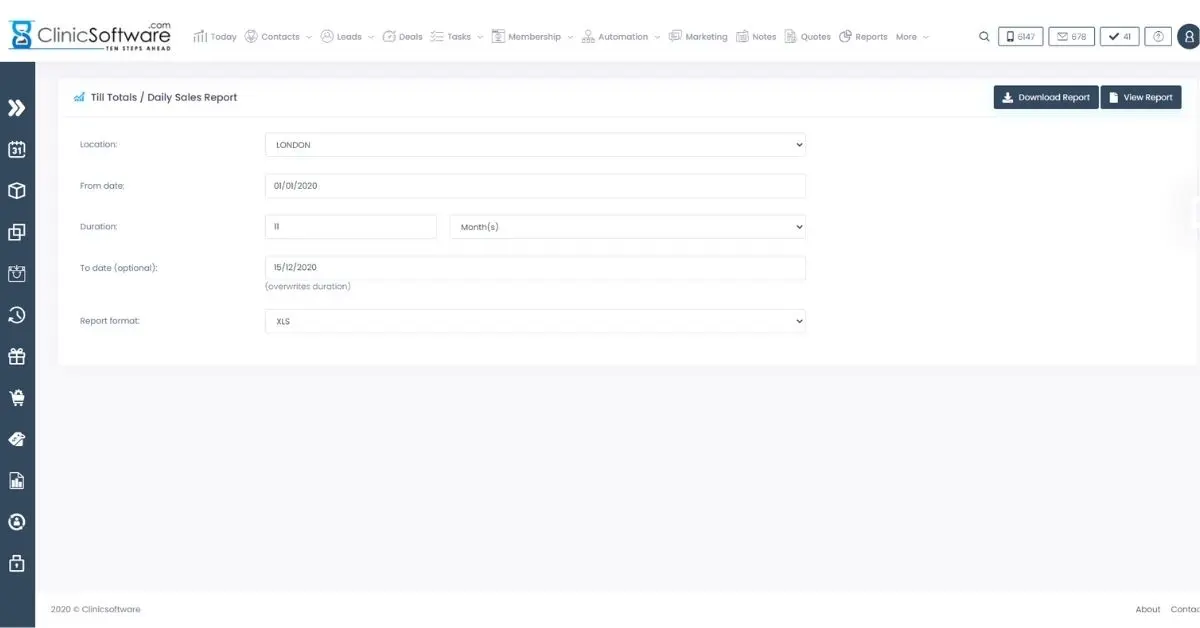
Task: Change the Report format from XLS
Action: point(535,320)
